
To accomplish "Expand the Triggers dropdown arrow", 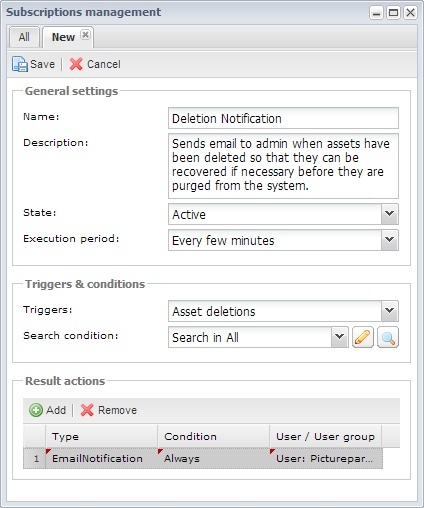I will pyautogui.click(x=390, y=311).
